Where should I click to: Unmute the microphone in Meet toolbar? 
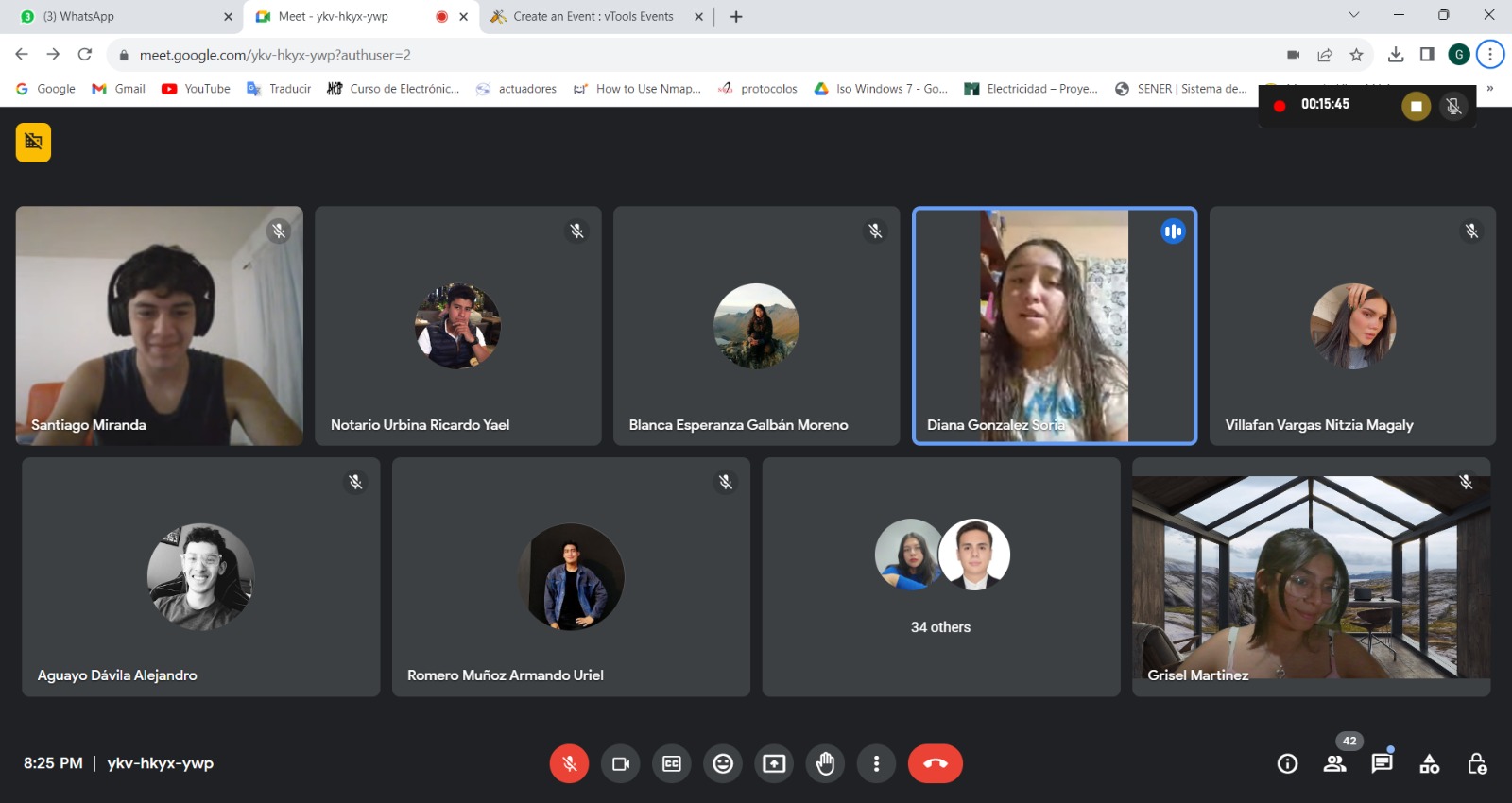tap(569, 763)
